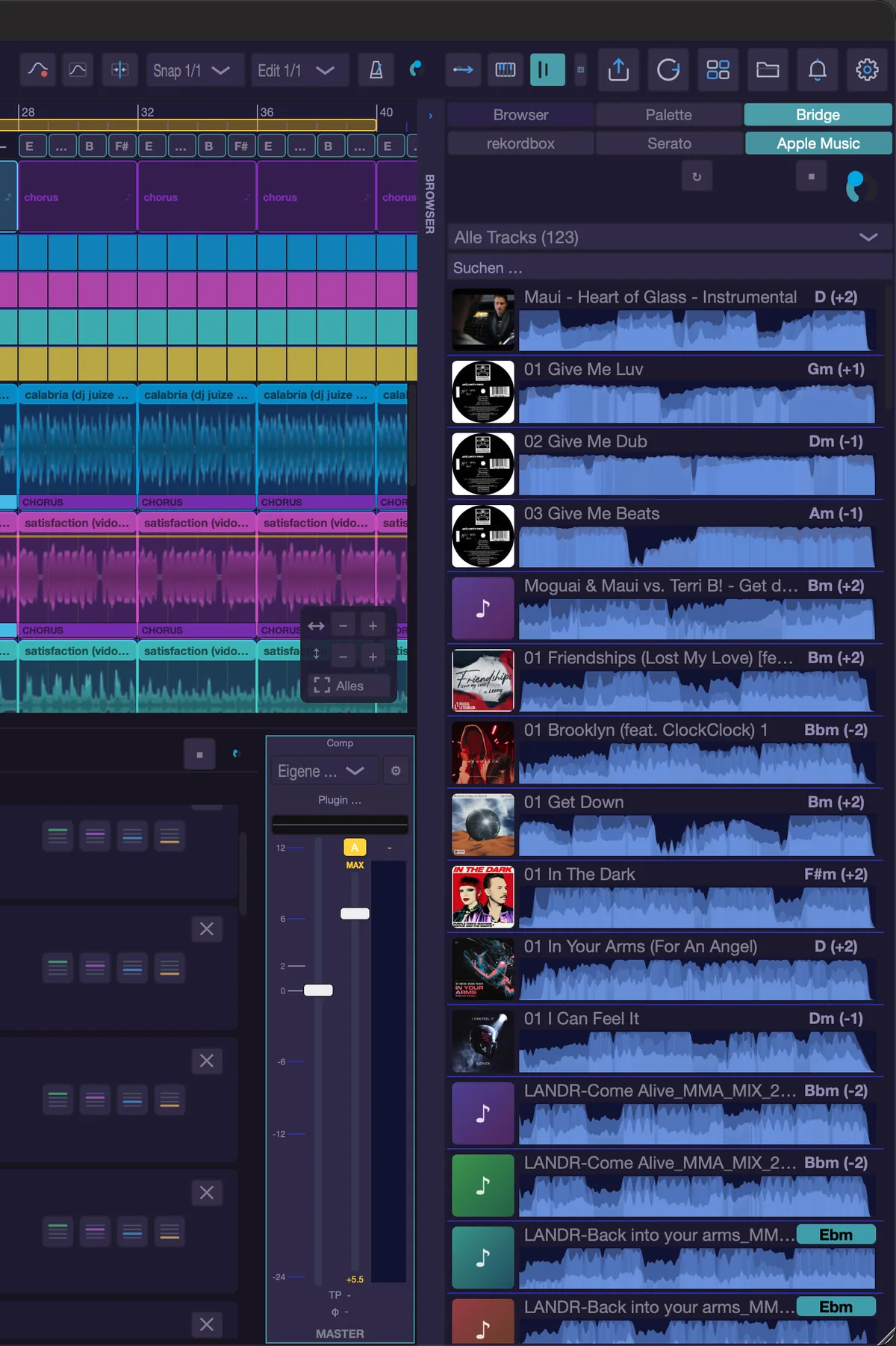Zoom out vertically with the minus button
896x1346 pixels.
coord(343,657)
